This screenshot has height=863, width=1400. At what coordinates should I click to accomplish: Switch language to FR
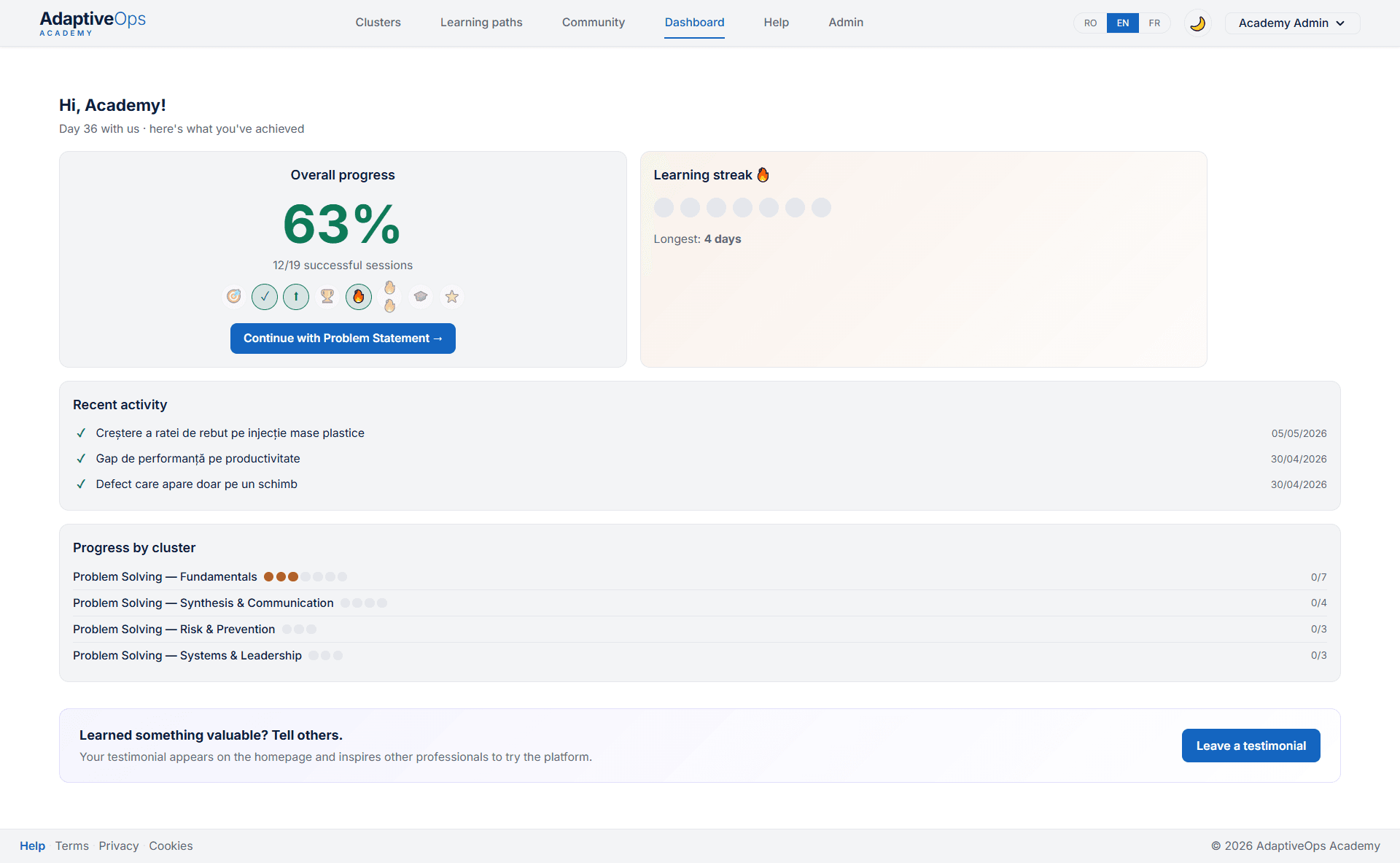pyautogui.click(x=1154, y=23)
